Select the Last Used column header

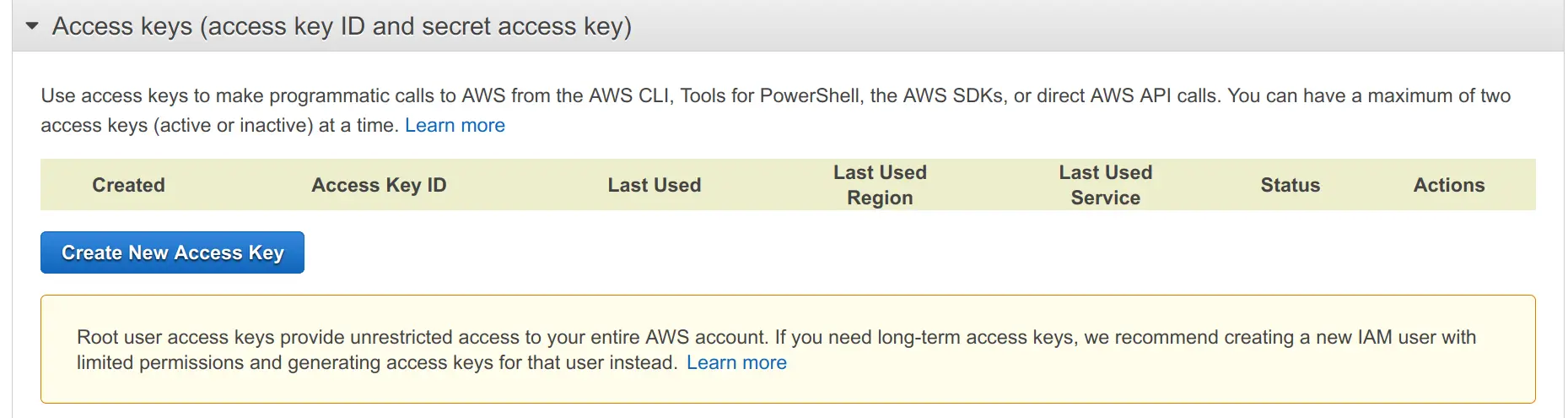coord(655,185)
